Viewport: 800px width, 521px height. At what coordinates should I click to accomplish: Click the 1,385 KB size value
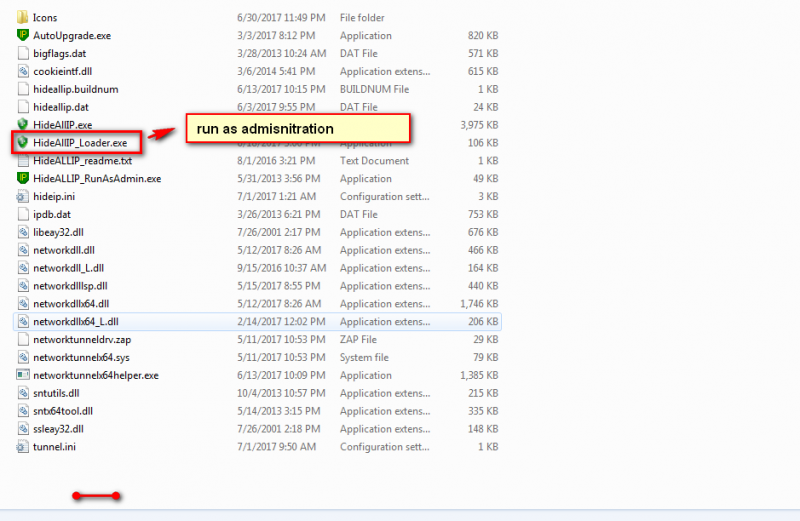point(479,375)
